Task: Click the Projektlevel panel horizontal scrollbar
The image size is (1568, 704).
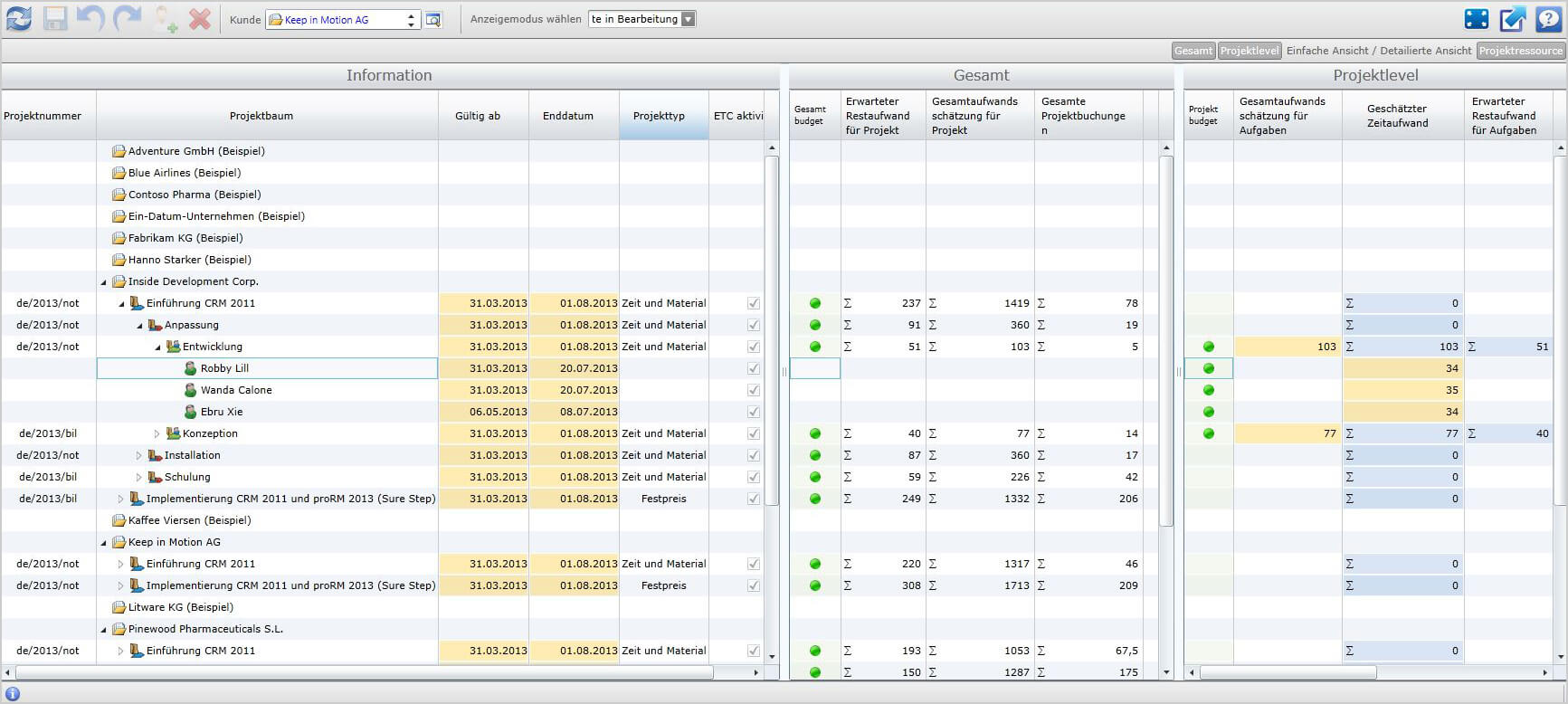Action: click(1287, 672)
